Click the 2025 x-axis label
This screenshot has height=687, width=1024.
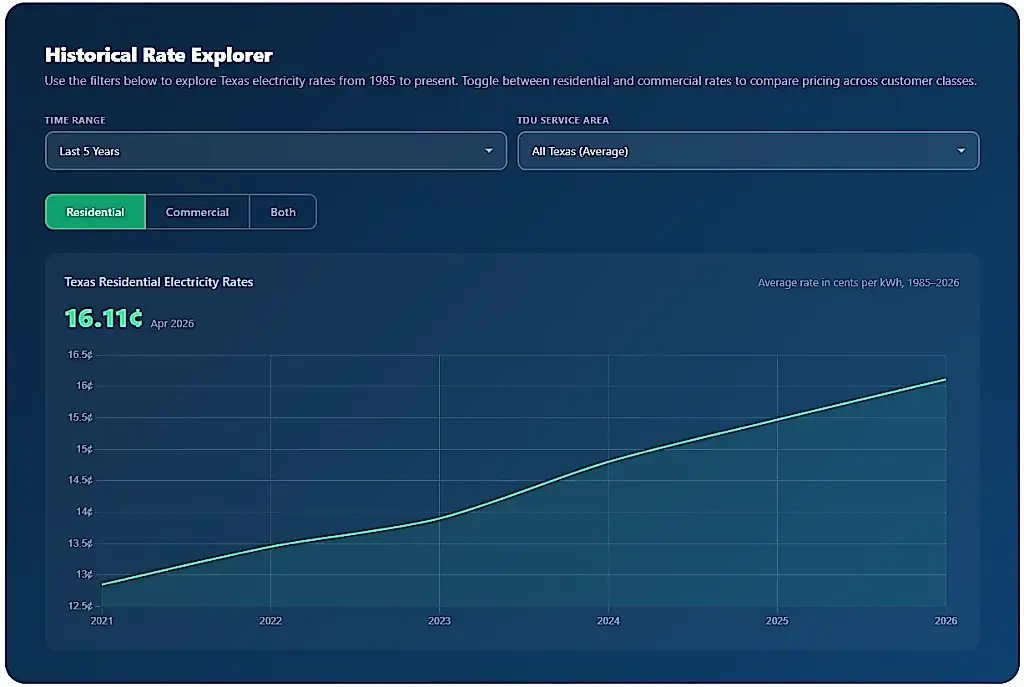point(777,620)
